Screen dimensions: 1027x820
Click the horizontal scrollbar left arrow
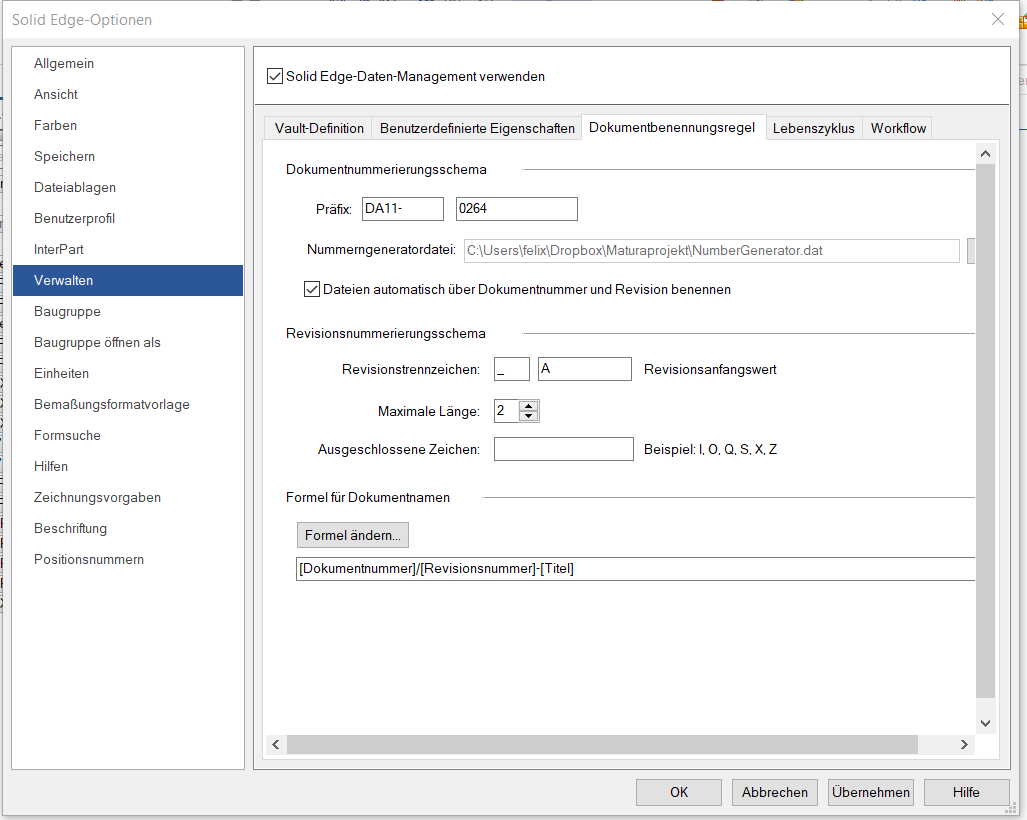tap(276, 745)
